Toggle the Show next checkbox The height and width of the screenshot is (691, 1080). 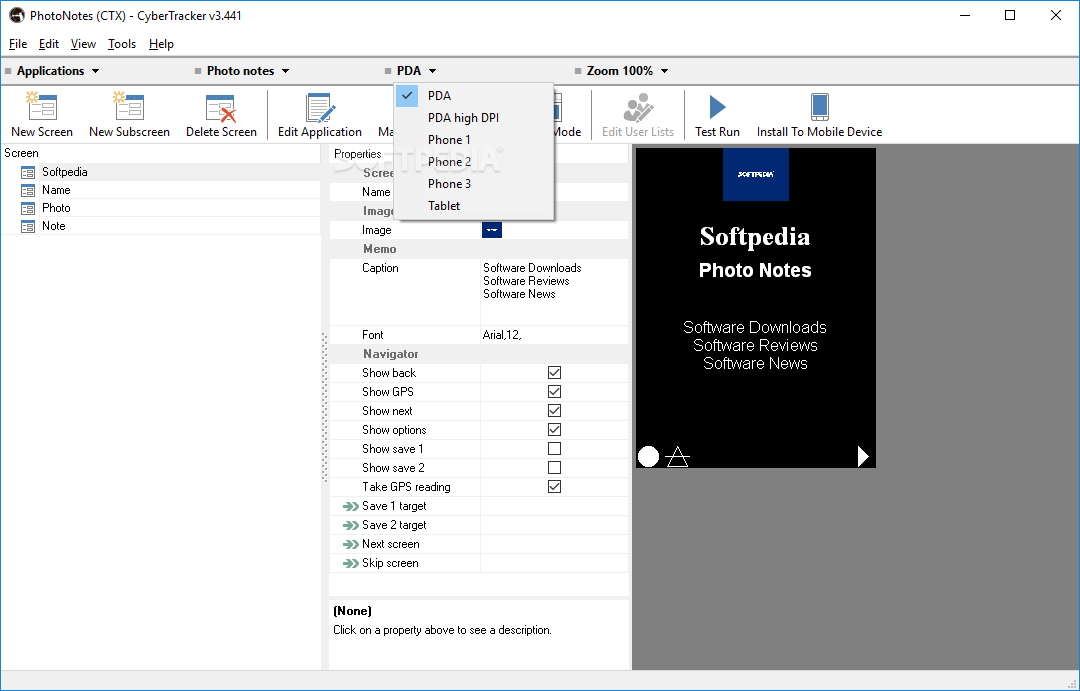[554, 411]
